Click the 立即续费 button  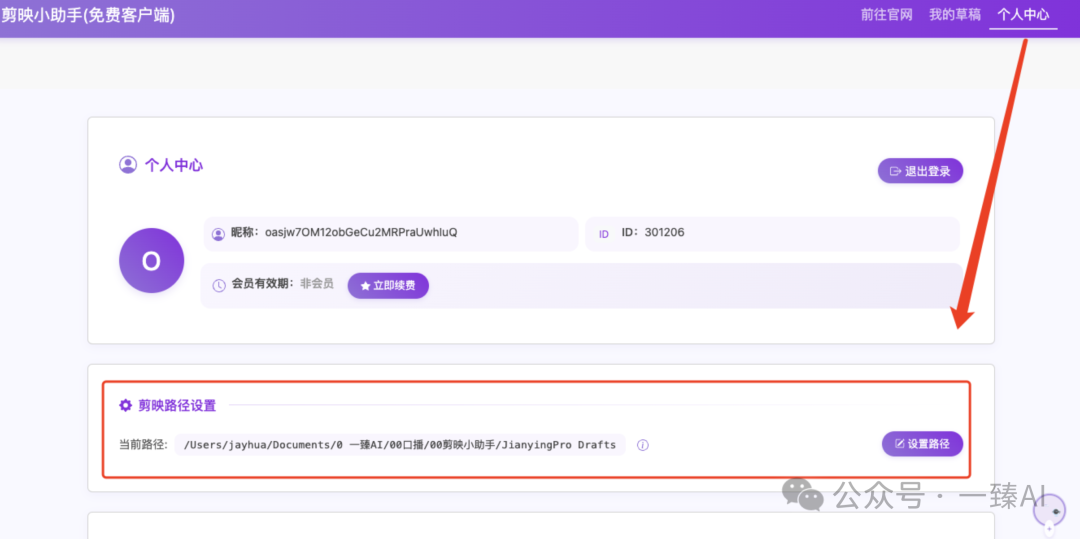click(x=388, y=286)
